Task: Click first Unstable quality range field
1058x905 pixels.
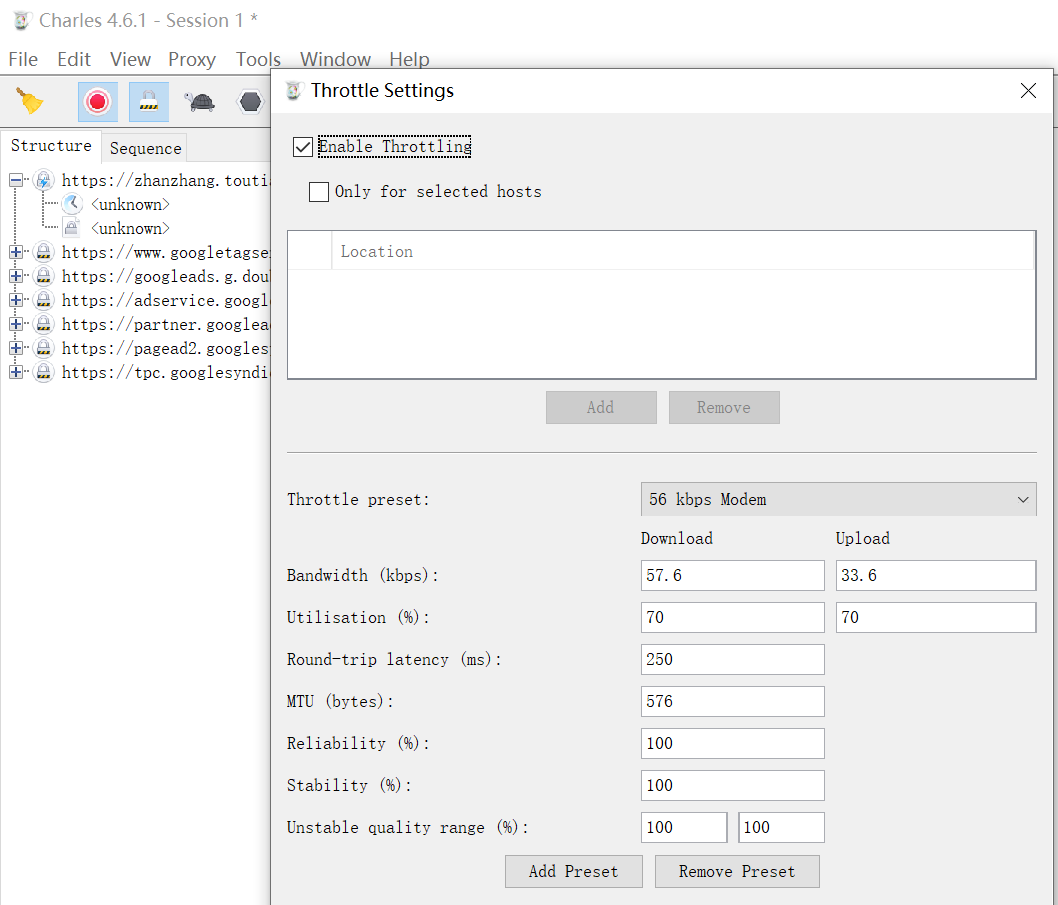Action: pyautogui.click(x=684, y=827)
